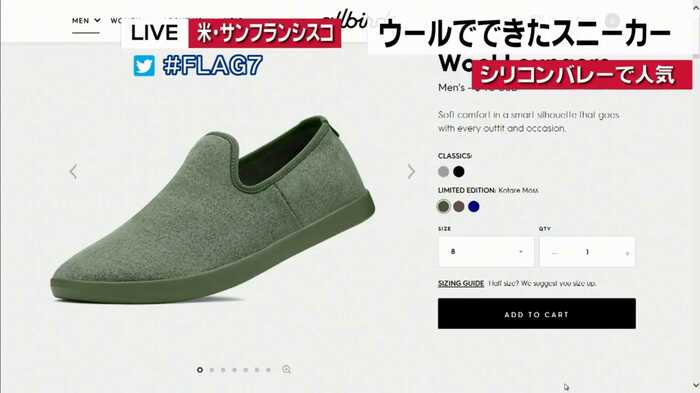Click the next image right arrow
The image size is (700, 393).
click(411, 171)
